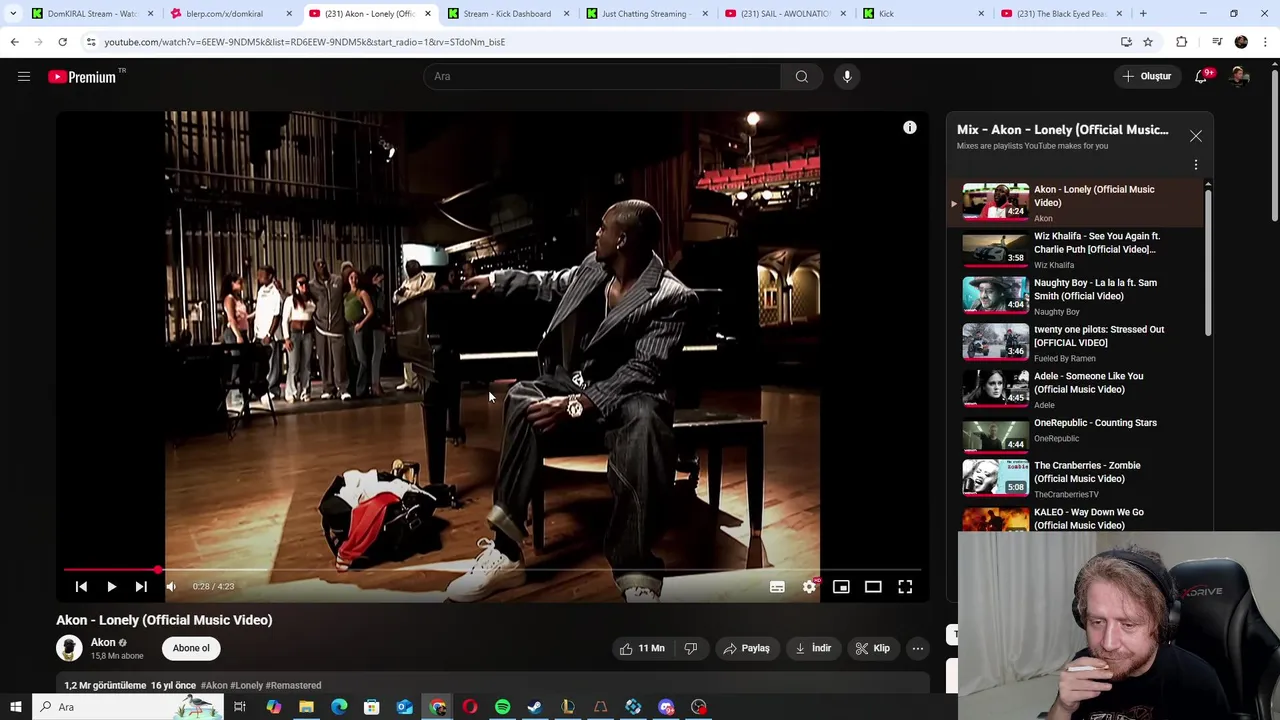Viewport: 1280px width, 720px height.
Task: Play the Akon Lonely video
Action: pos(111,587)
